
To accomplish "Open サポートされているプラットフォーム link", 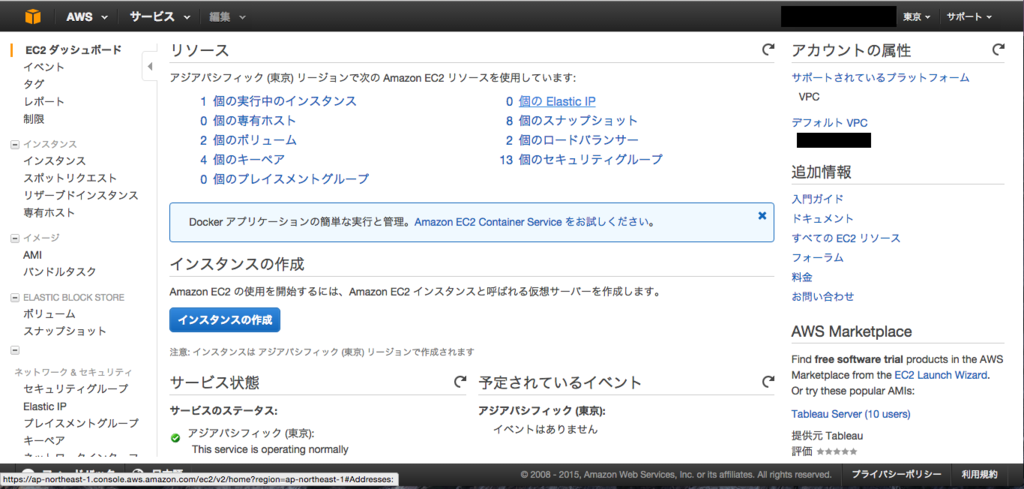I will (x=880, y=78).
